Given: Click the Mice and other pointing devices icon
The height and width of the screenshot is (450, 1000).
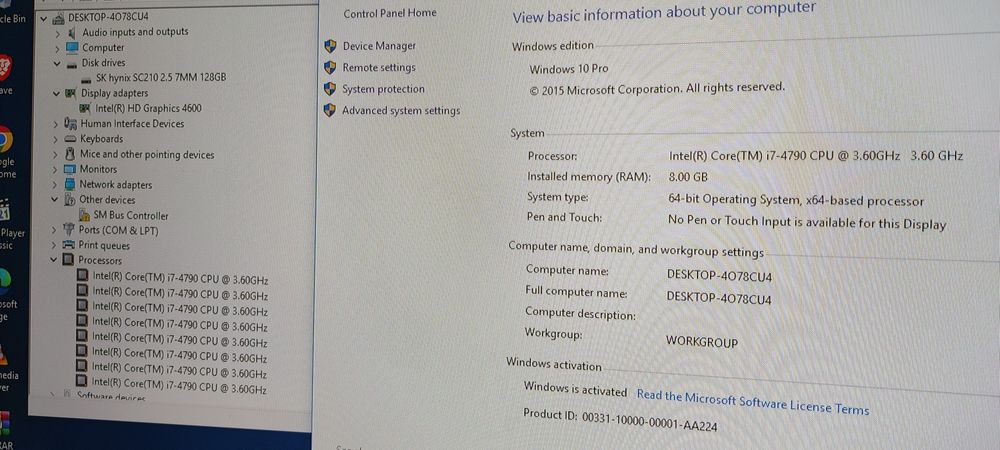Looking at the screenshot, I should point(70,154).
